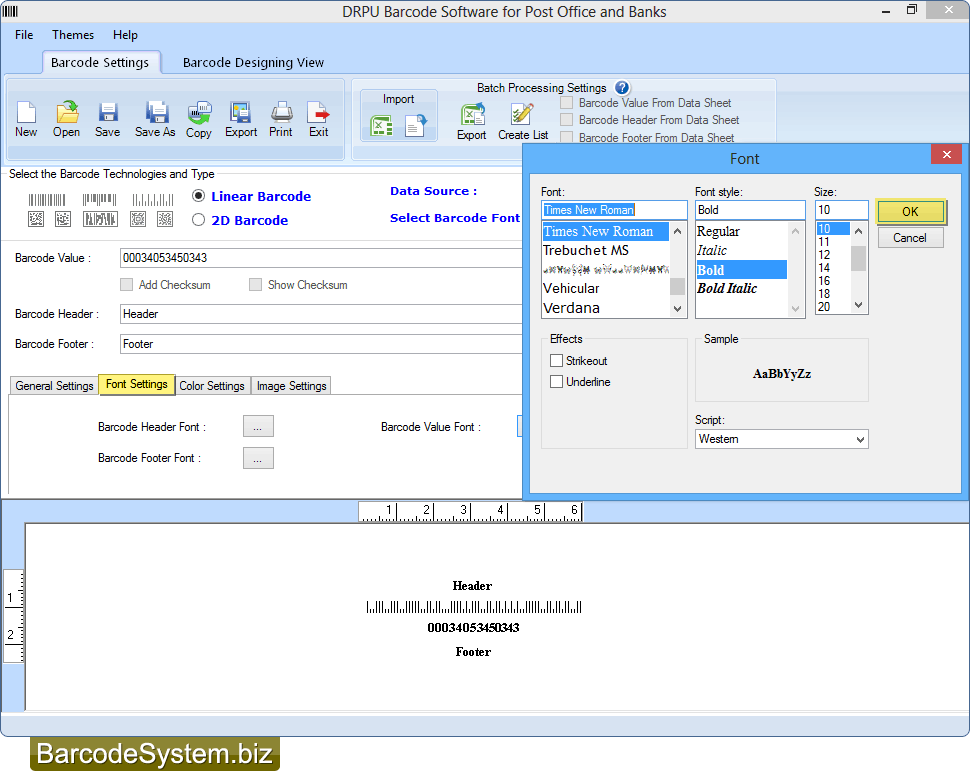Click the Copy barcode icon
Image resolution: width=970 pixels, height=771 pixels.
(x=199, y=119)
